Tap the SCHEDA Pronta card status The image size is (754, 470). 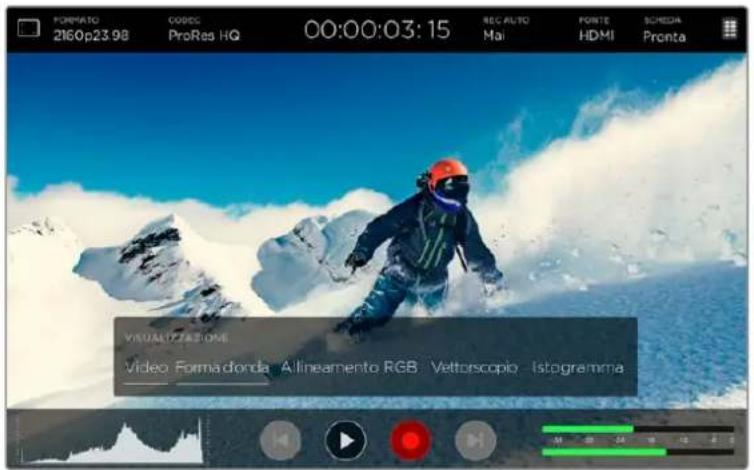coord(664,29)
